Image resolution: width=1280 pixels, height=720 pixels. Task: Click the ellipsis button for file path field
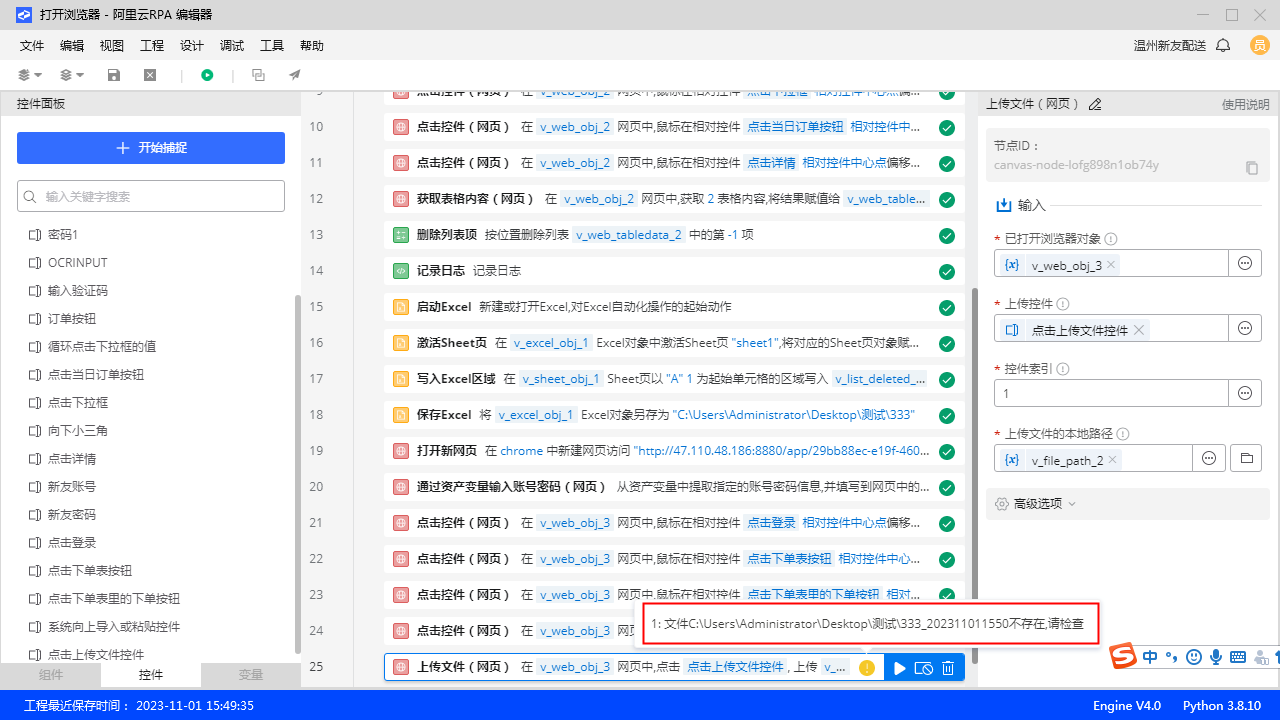click(1209, 458)
